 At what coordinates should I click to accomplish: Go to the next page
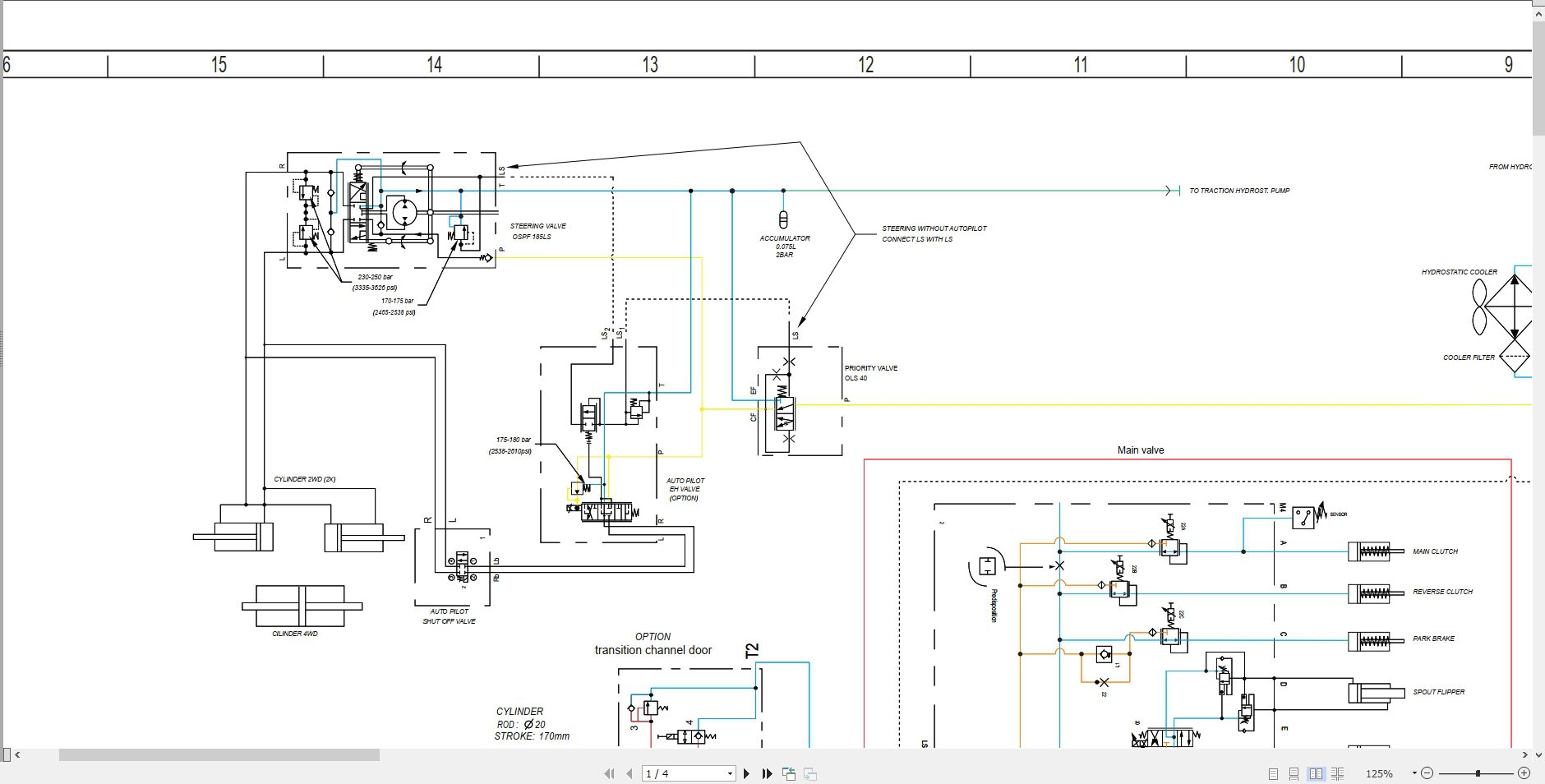point(746,773)
